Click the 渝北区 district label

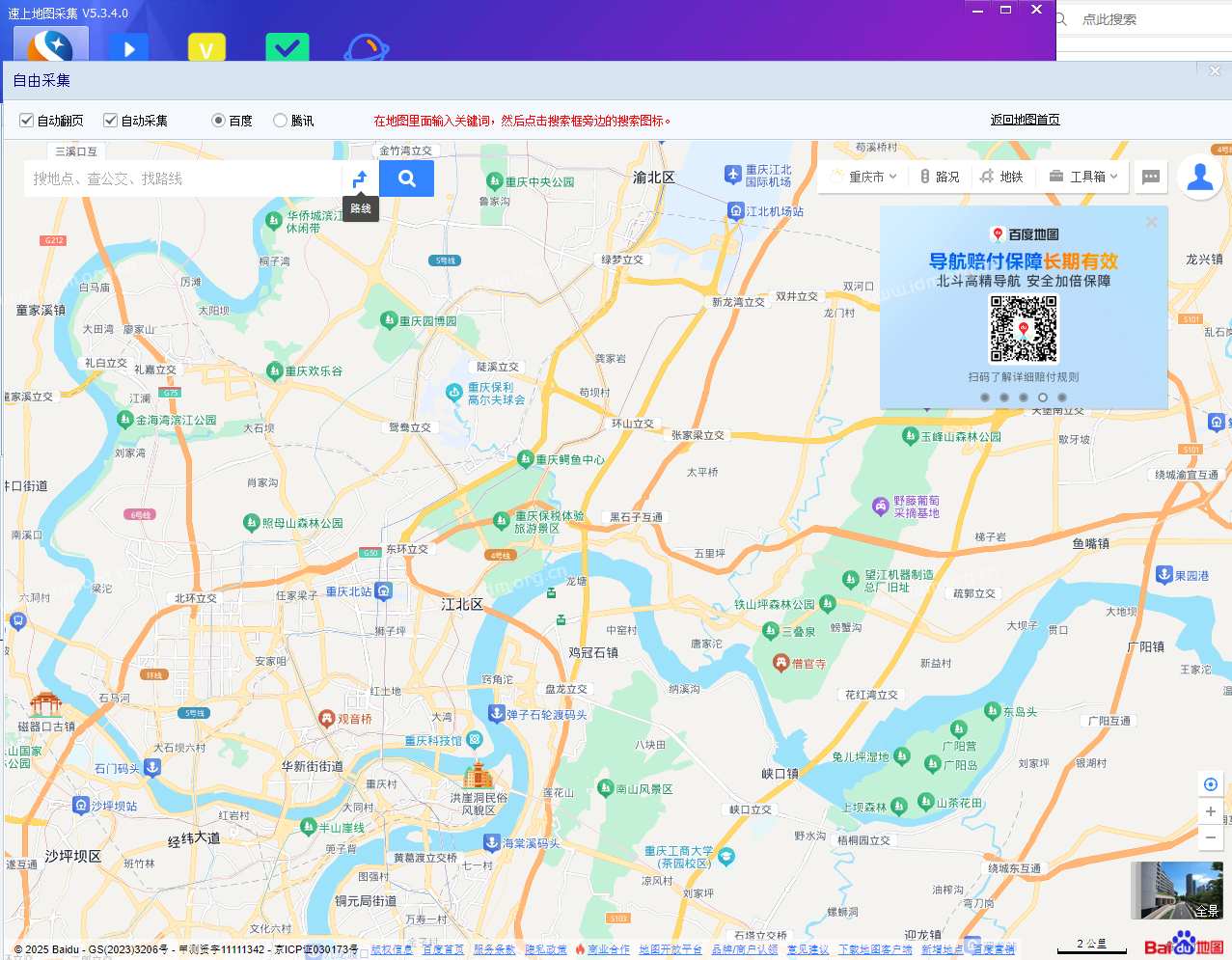pos(654,178)
